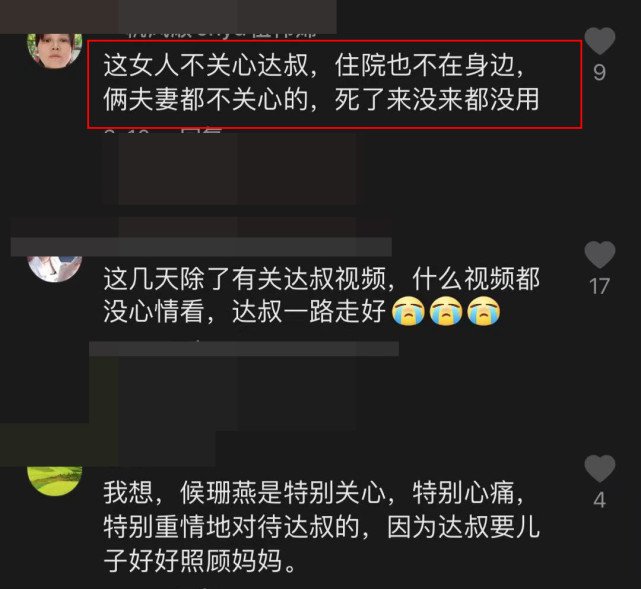Viewport: 641px width, 589px height.
Task: Click the like count 17
Action: [x=599, y=286]
